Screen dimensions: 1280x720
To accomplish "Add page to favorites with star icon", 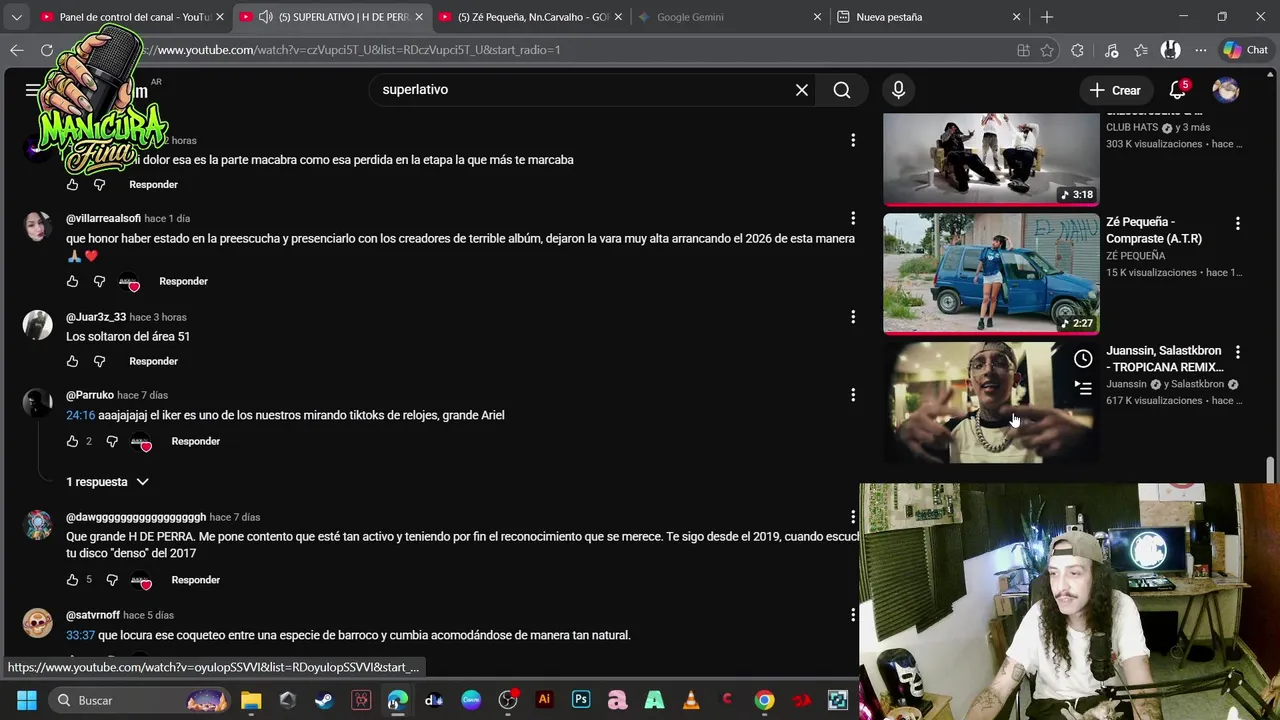I will 1047,50.
